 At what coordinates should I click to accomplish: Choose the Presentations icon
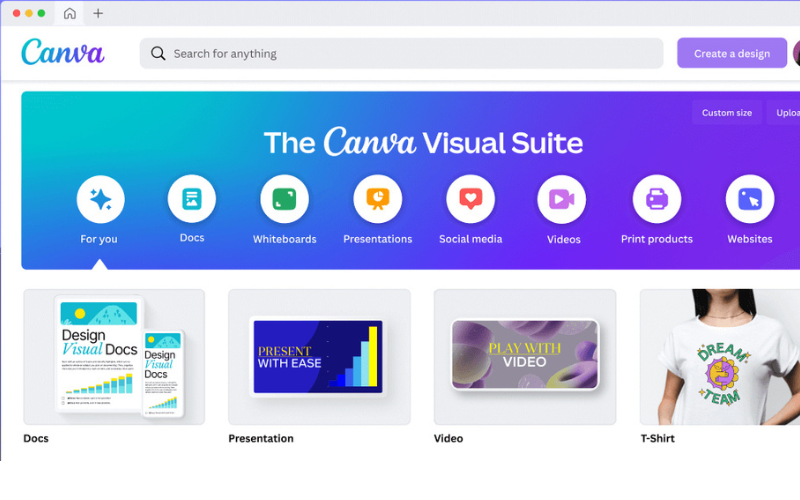[x=377, y=199]
